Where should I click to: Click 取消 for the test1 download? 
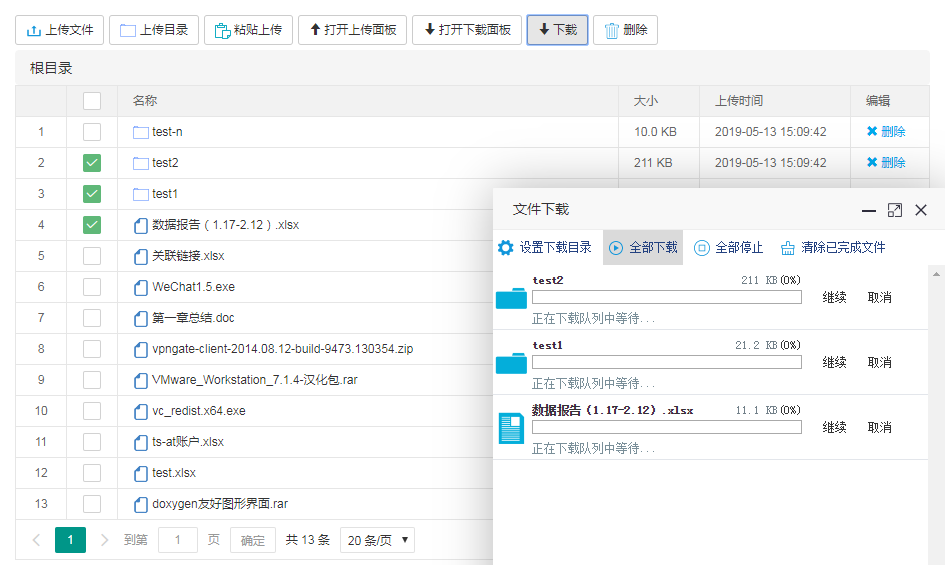point(879,362)
